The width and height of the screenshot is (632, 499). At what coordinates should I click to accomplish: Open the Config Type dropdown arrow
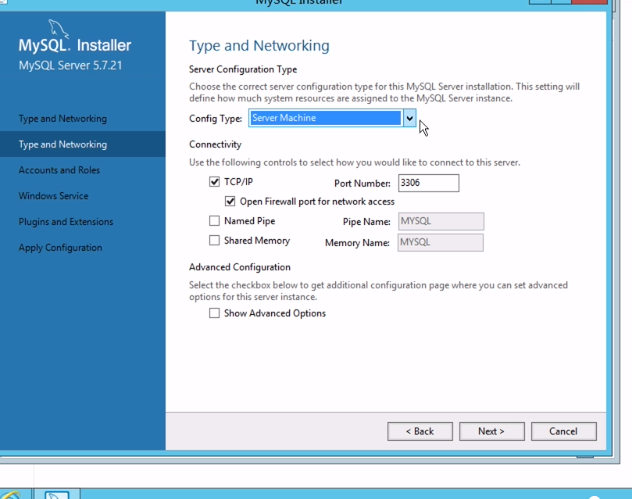[410, 118]
